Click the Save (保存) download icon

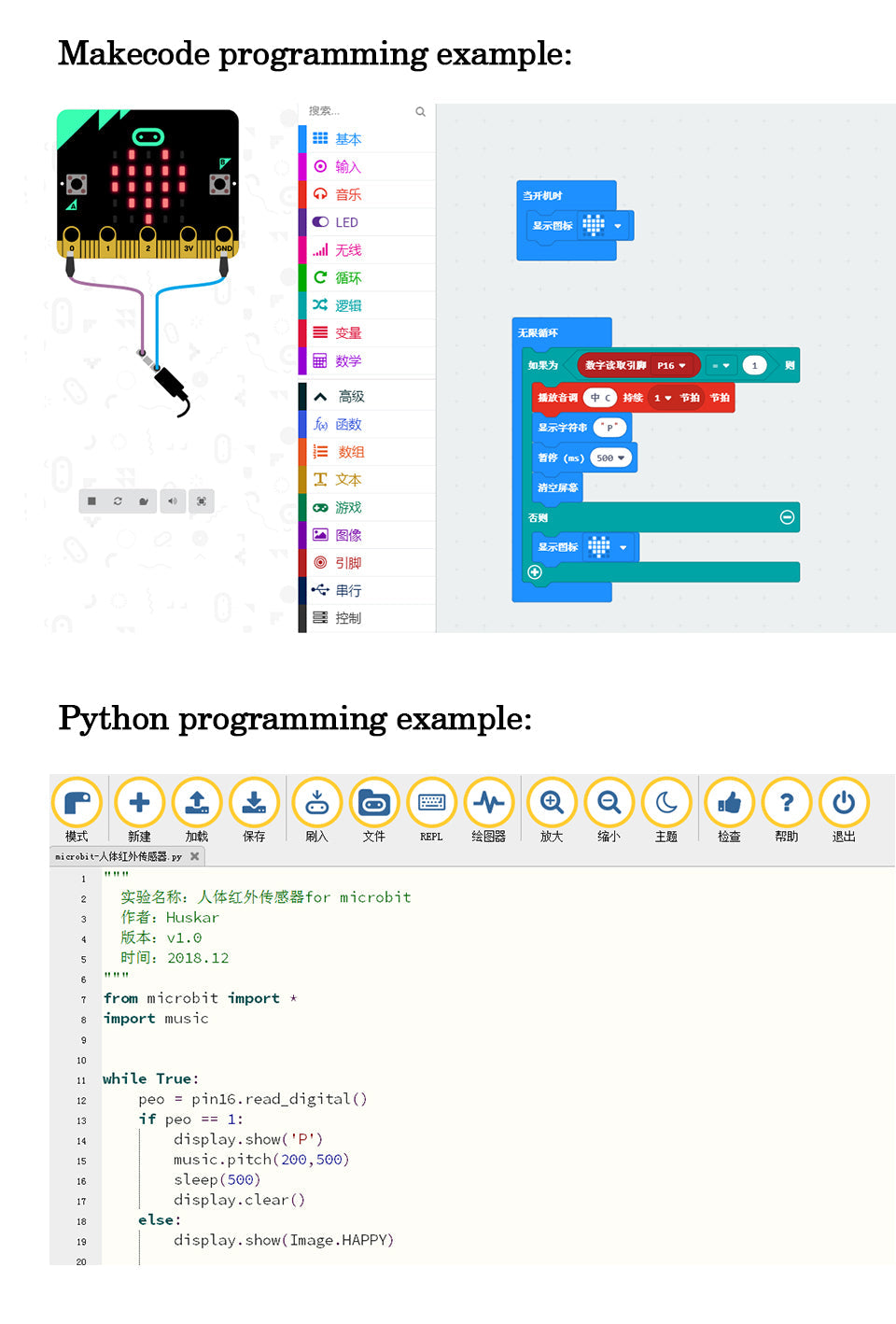[254, 802]
